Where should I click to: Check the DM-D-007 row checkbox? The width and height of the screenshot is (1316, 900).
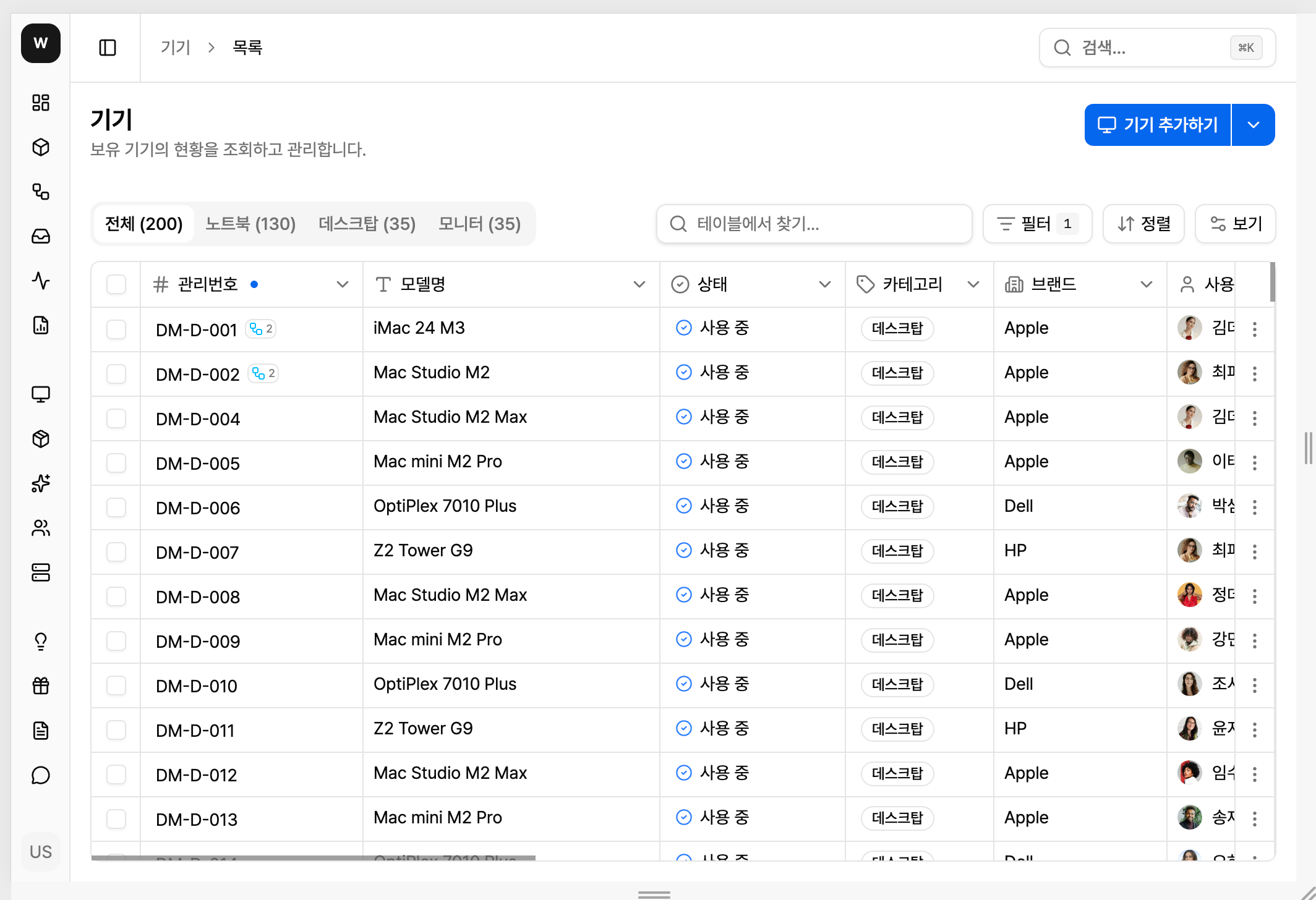click(116, 551)
